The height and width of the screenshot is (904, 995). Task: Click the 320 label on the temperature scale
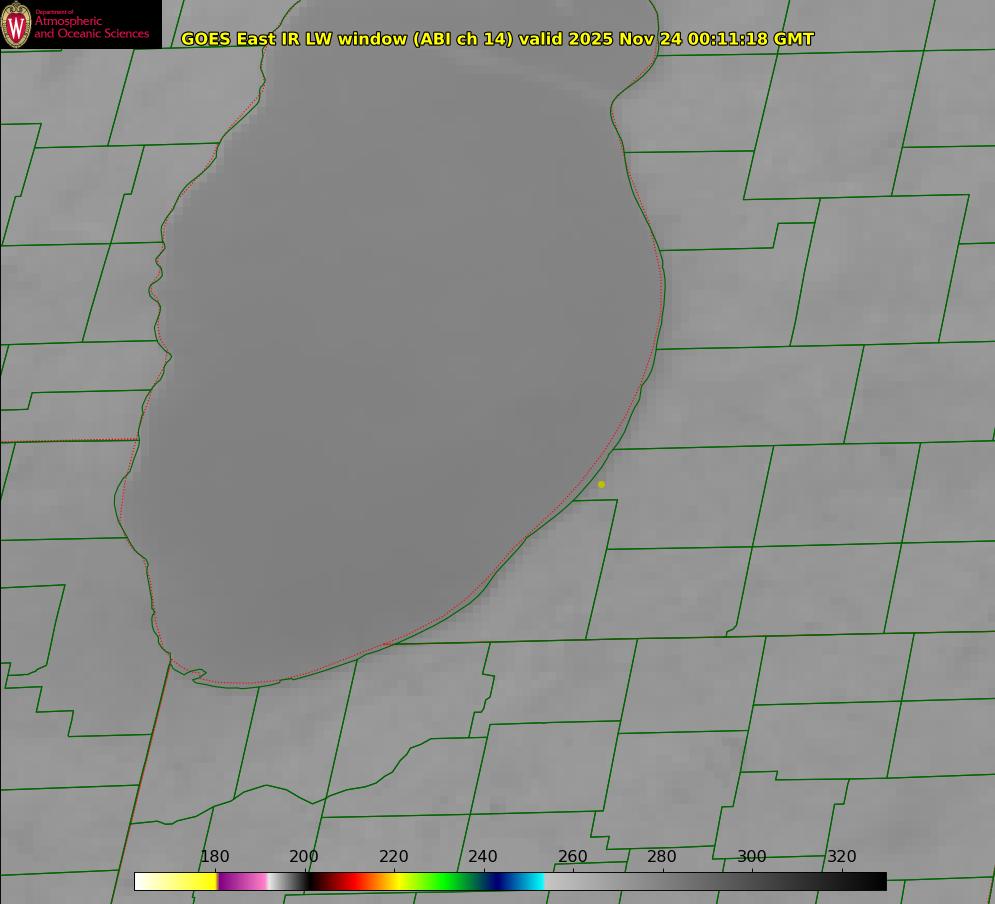point(842,857)
